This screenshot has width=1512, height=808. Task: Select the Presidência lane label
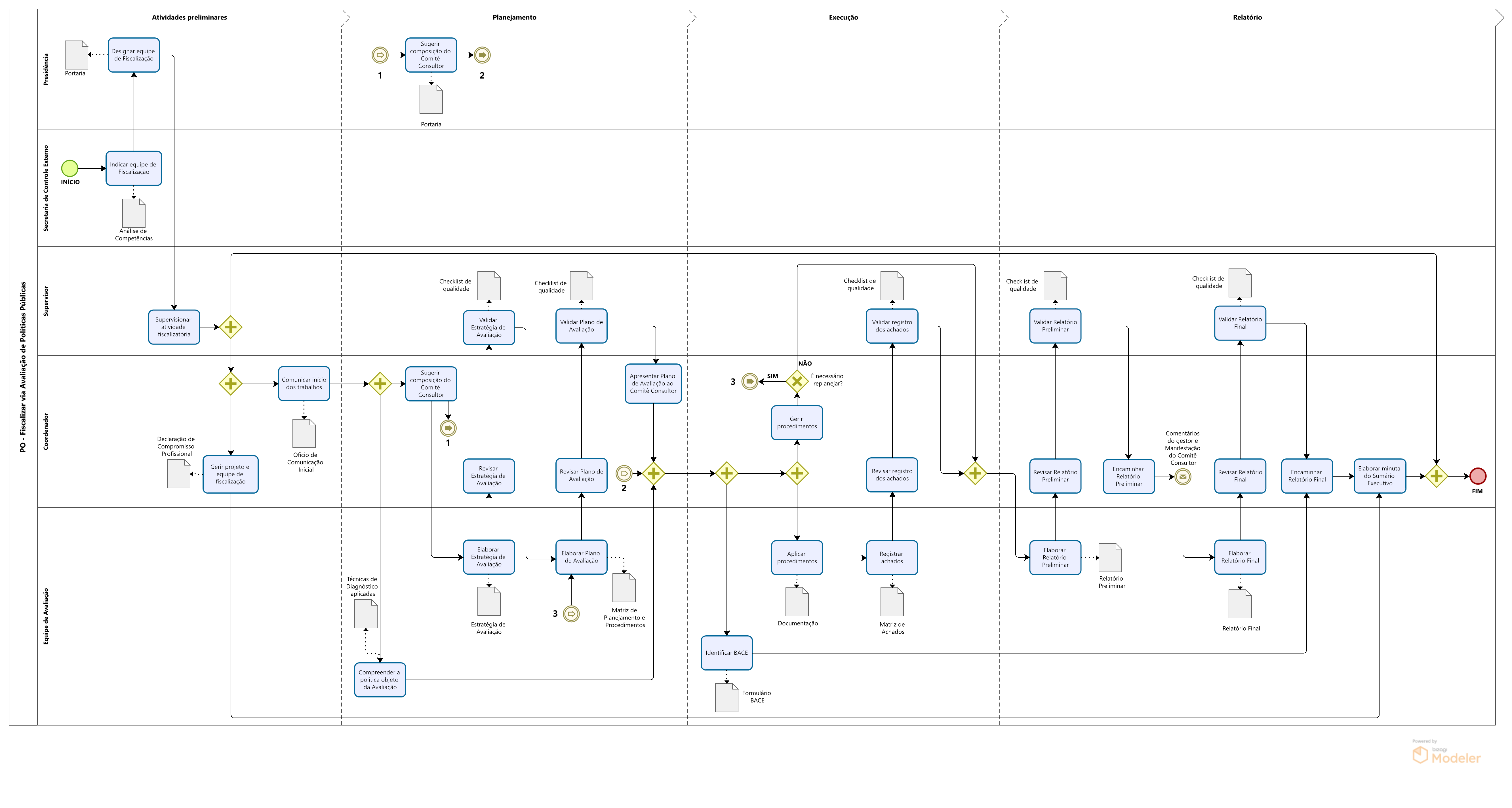[x=46, y=69]
